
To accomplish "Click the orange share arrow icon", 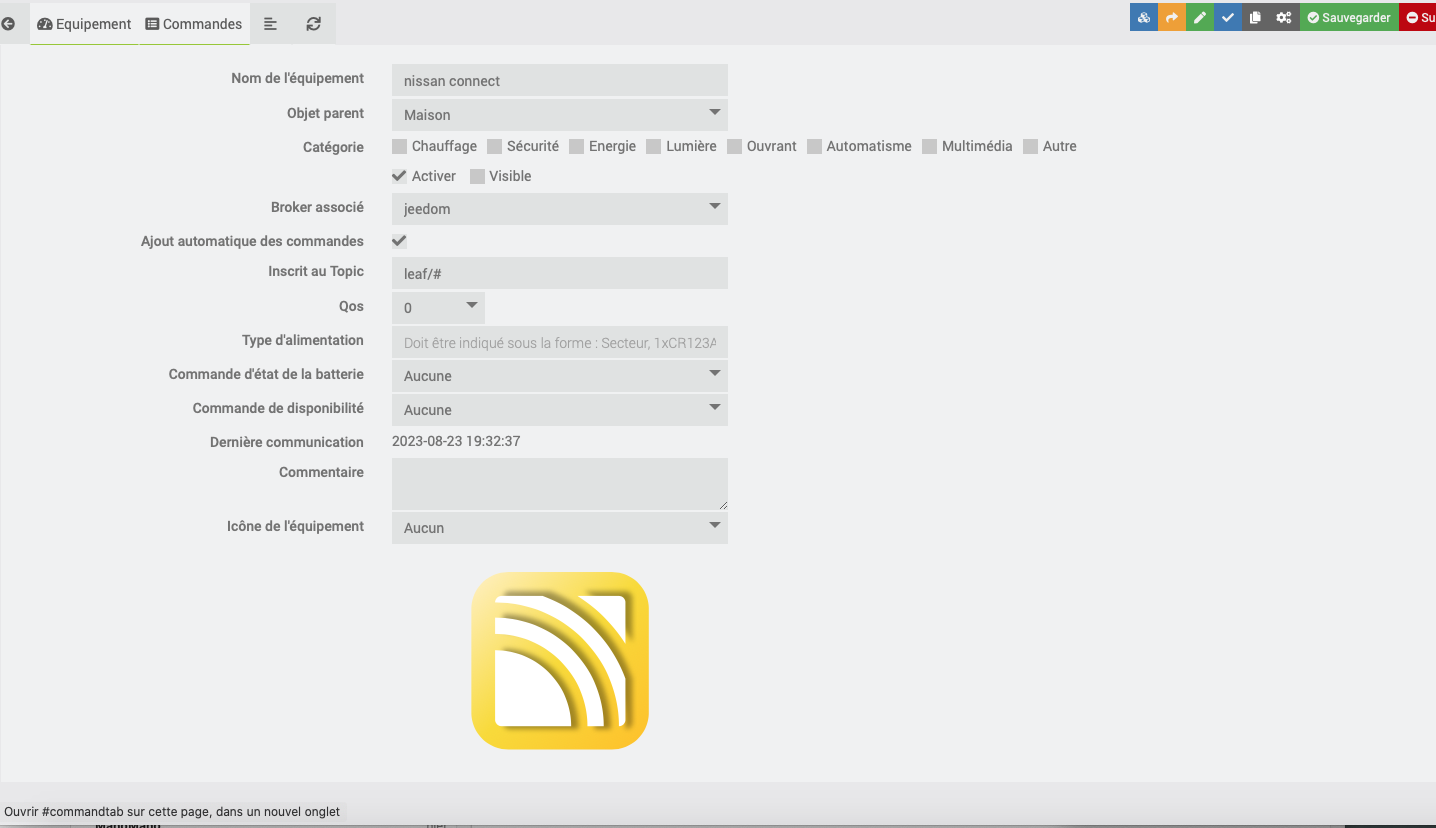I will (1171, 17).
